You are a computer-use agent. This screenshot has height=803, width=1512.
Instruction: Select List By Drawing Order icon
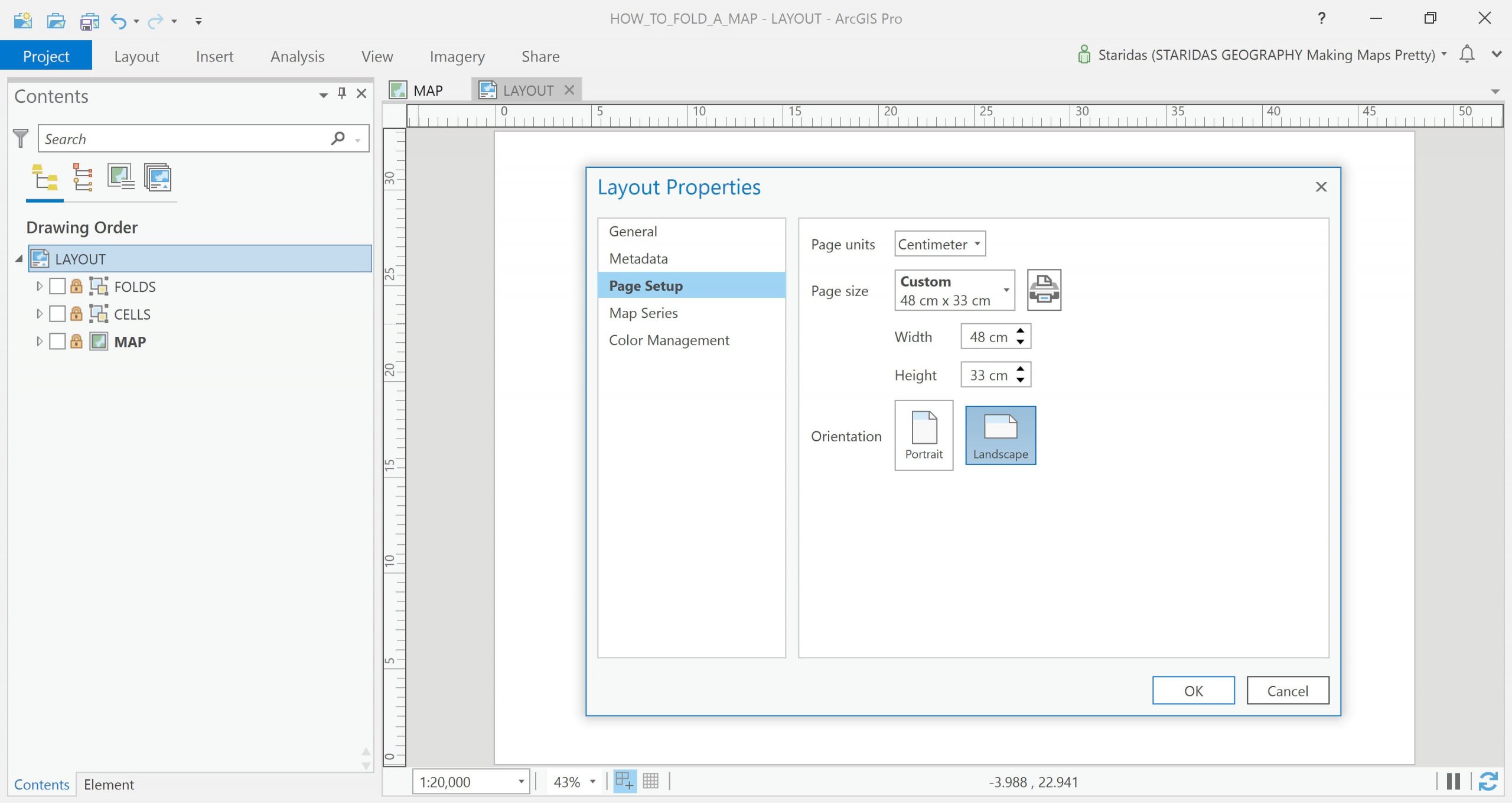pos(45,177)
